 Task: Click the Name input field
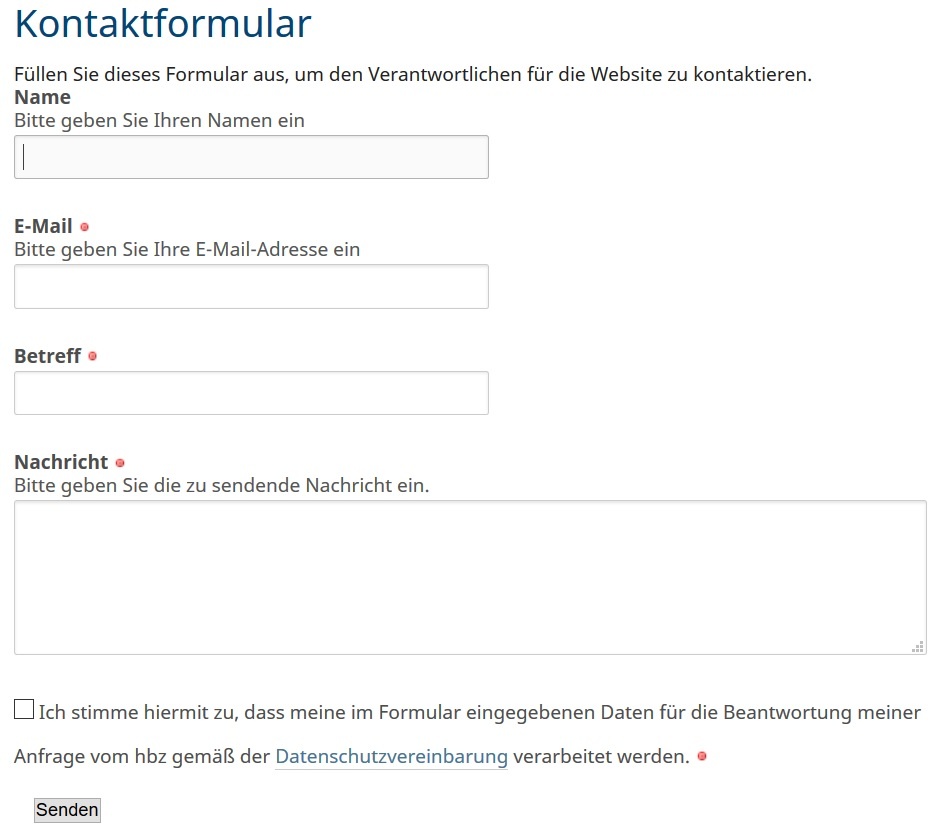(251, 157)
